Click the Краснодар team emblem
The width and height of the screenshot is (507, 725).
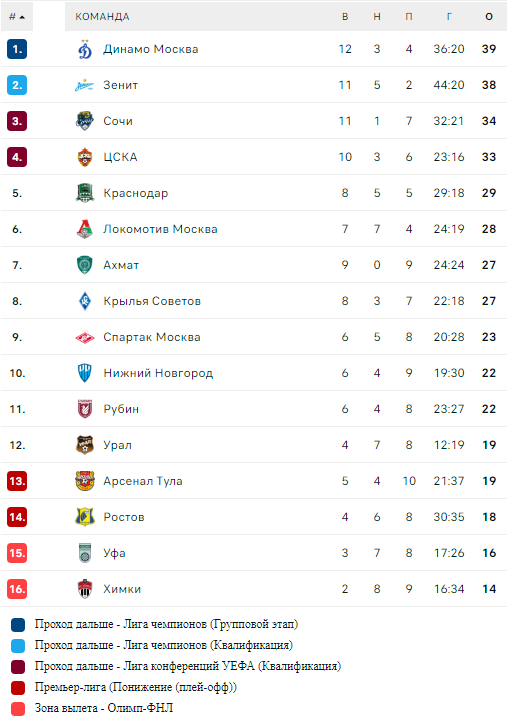(x=85, y=193)
